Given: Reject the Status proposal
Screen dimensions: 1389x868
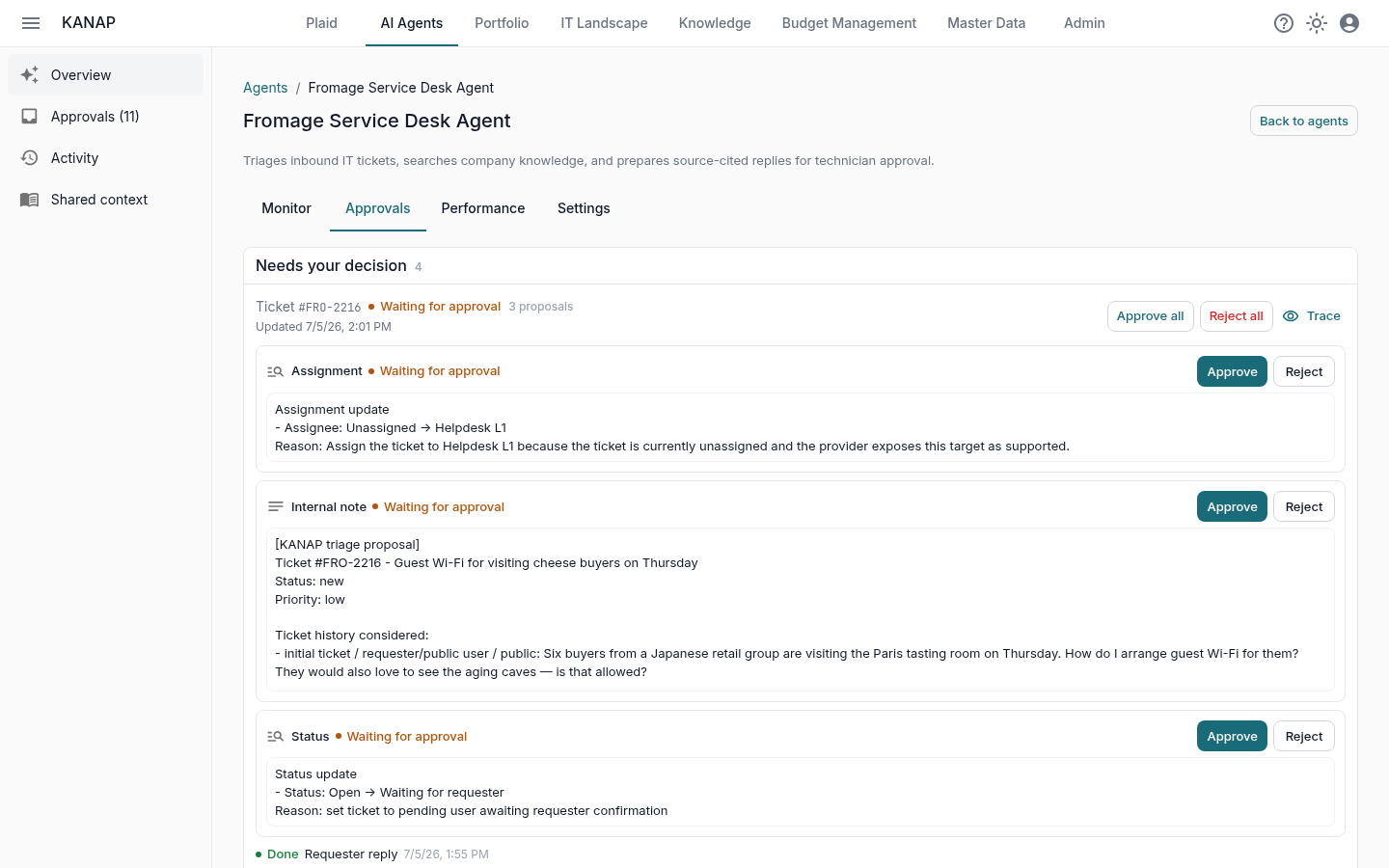Looking at the screenshot, I should (x=1304, y=736).
